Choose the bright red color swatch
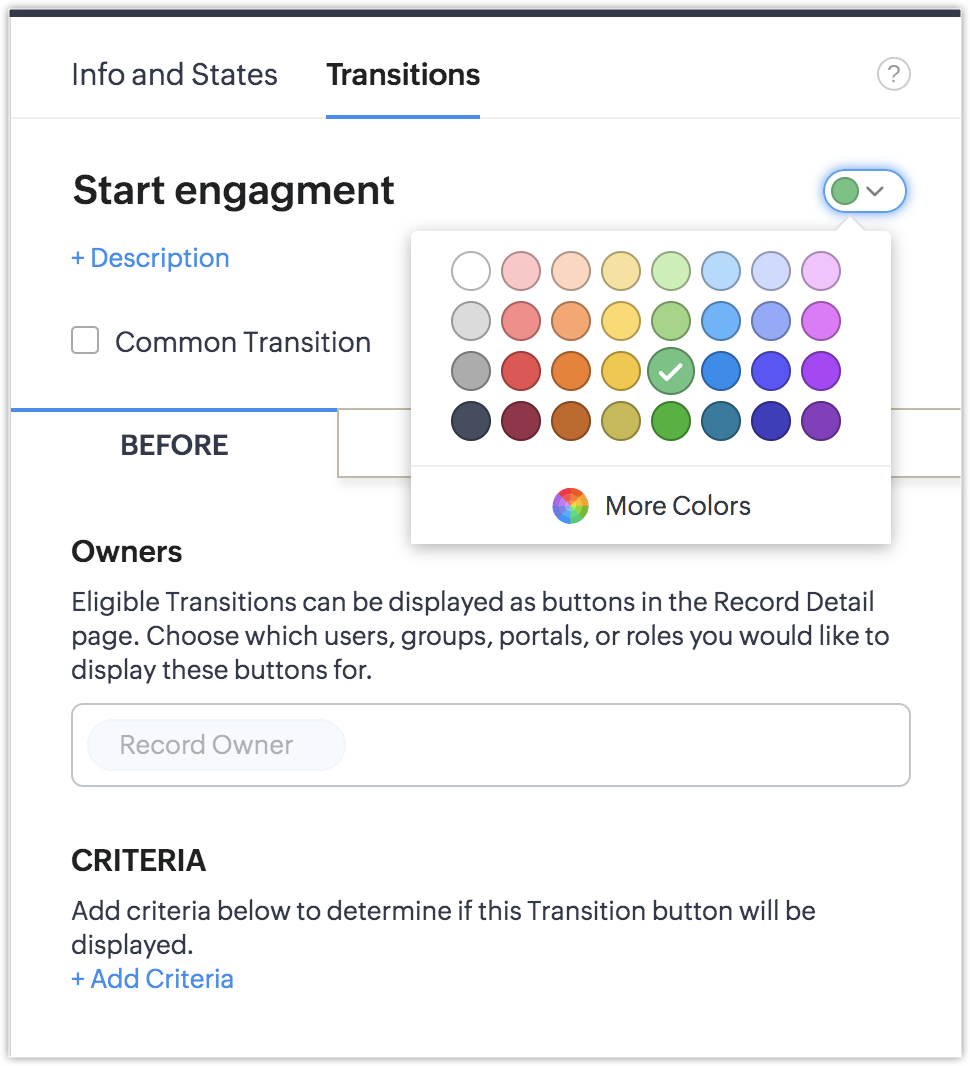The height and width of the screenshot is (1066, 970). [x=521, y=371]
